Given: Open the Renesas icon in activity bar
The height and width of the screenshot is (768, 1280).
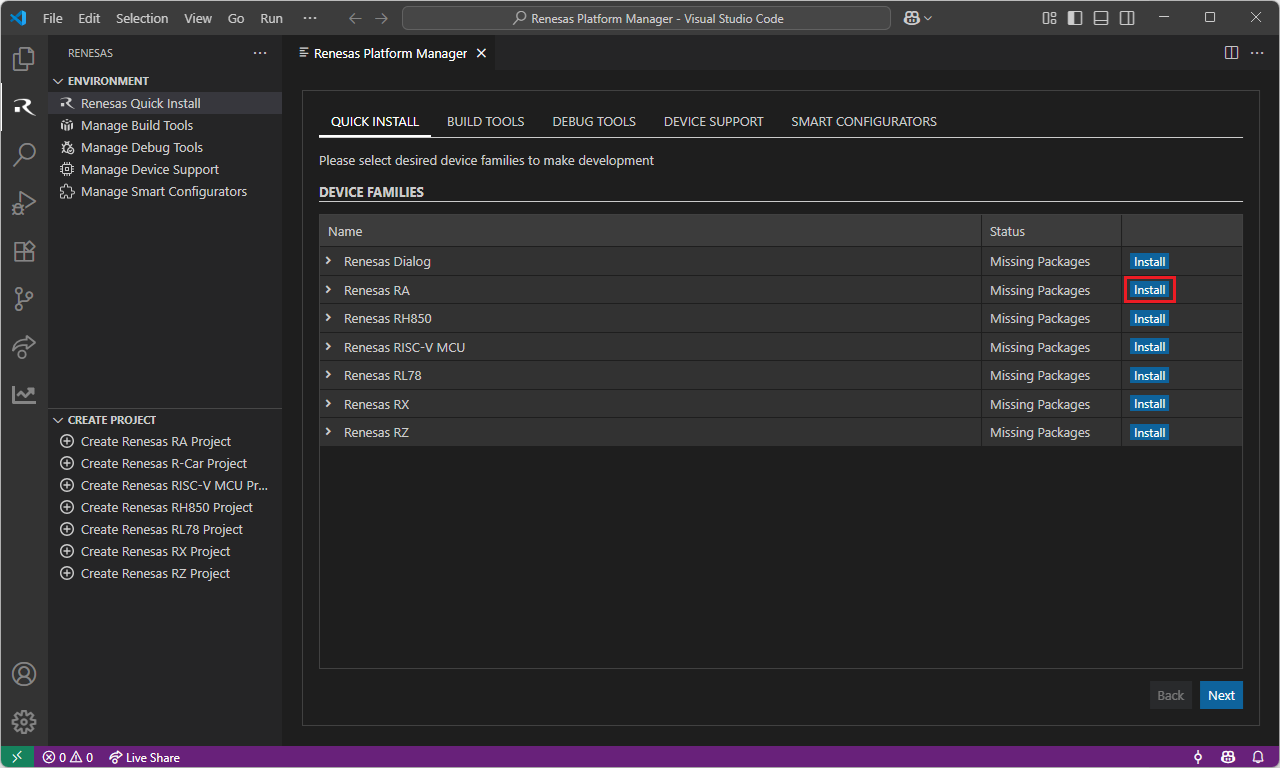Looking at the screenshot, I should tap(24, 107).
